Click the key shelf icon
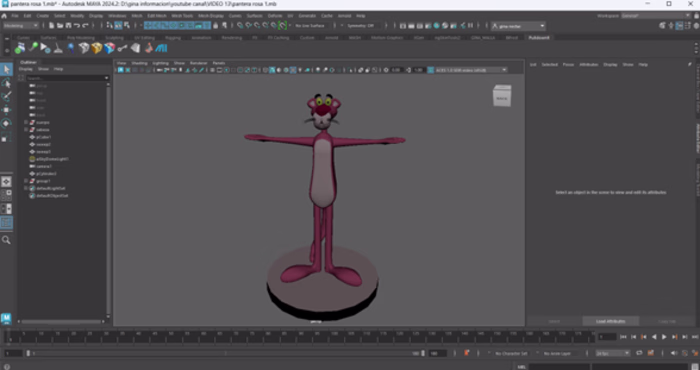This screenshot has width=700, height=370. (122, 48)
